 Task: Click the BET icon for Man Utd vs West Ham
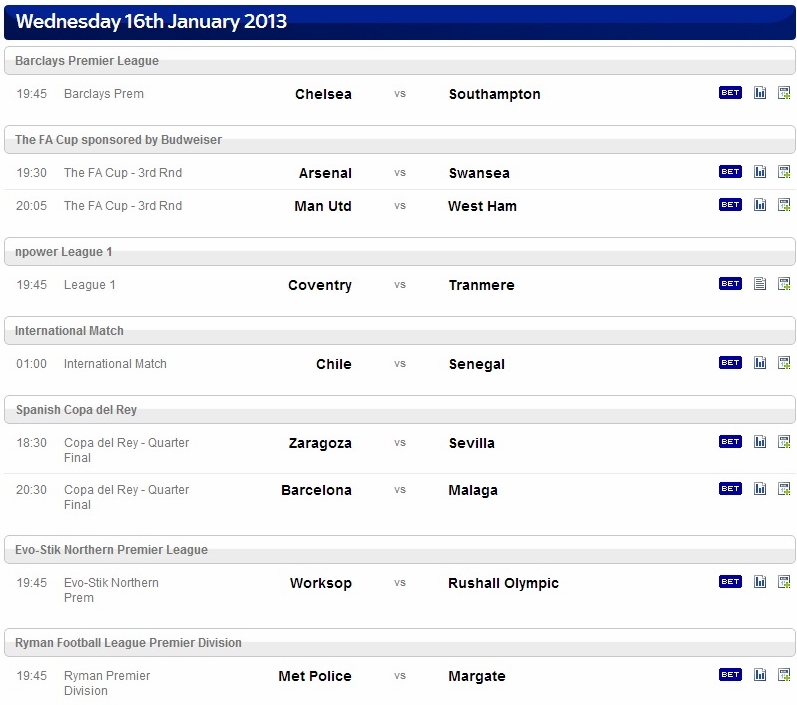730,205
